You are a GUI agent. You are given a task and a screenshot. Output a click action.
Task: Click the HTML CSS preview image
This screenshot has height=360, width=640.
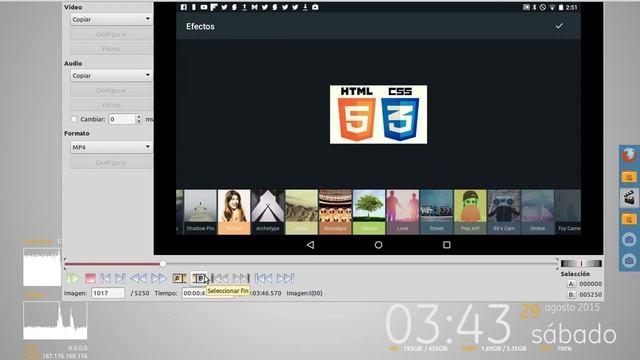(x=378, y=114)
